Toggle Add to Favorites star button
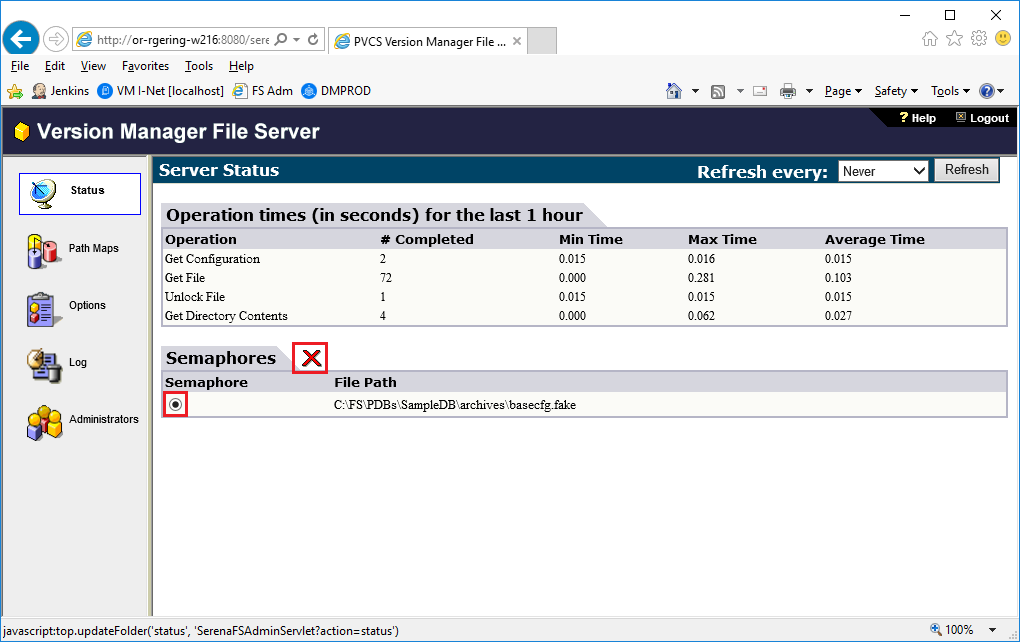1020x642 pixels. point(954,38)
